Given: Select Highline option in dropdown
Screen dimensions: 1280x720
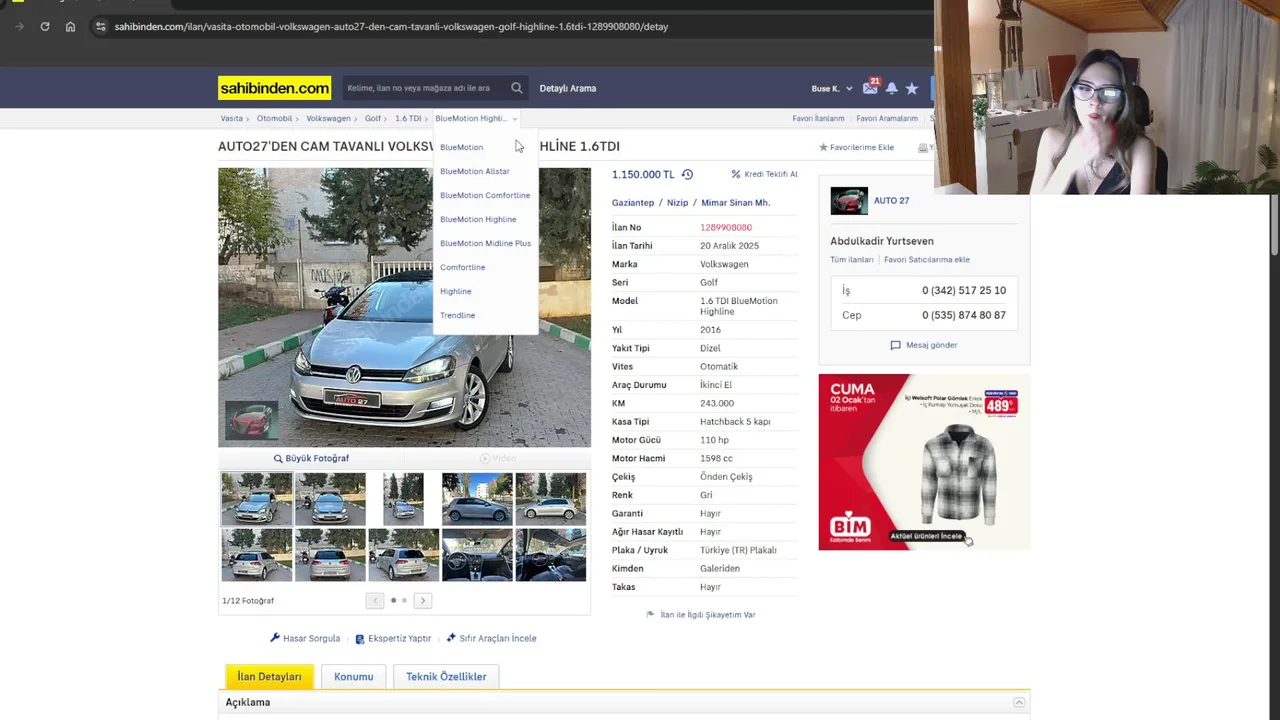Looking at the screenshot, I should (455, 291).
